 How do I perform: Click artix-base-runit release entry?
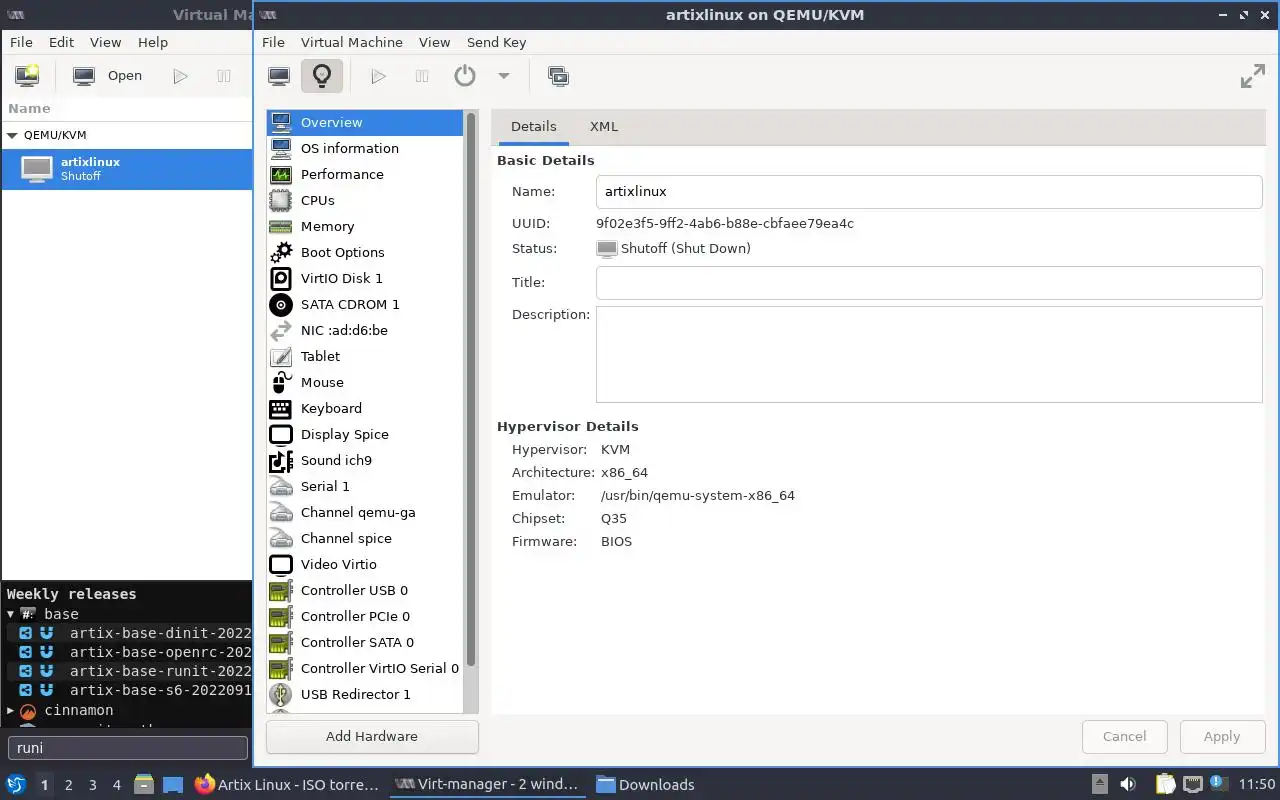(x=160, y=671)
